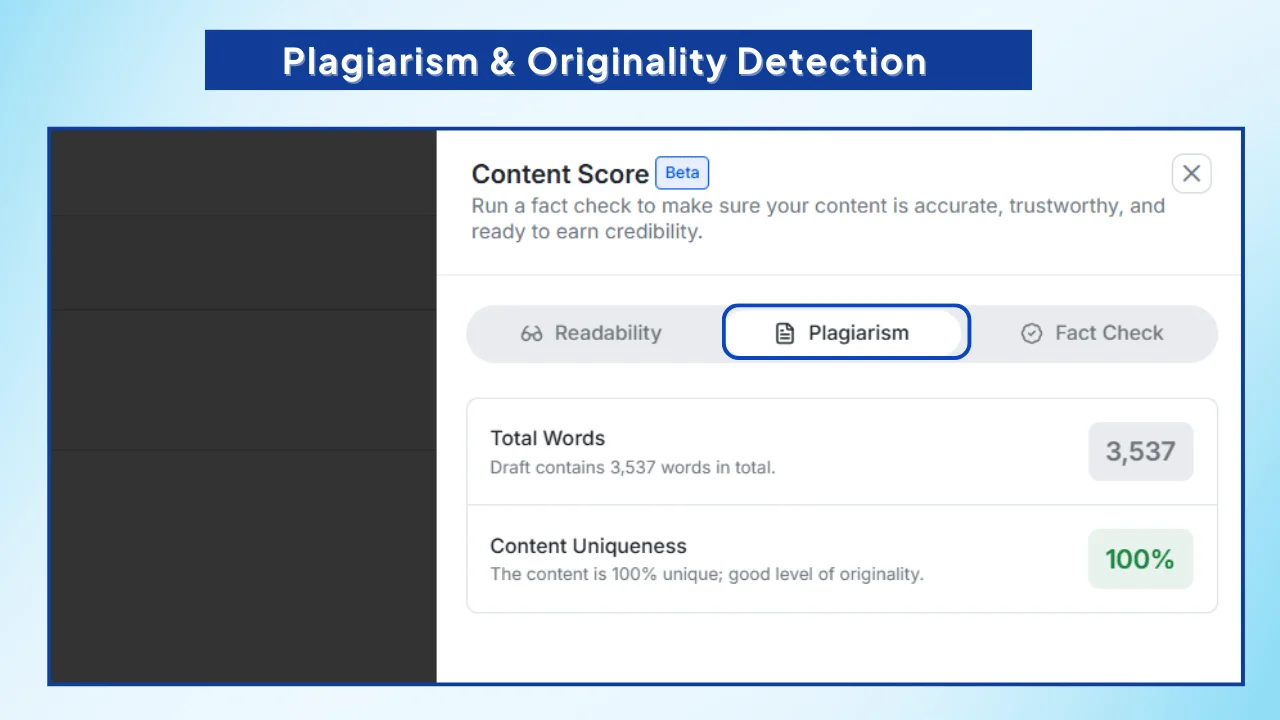1280x720 pixels.
Task: Click the green 100% uniqueness badge
Action: click(x=1140, y=559)
